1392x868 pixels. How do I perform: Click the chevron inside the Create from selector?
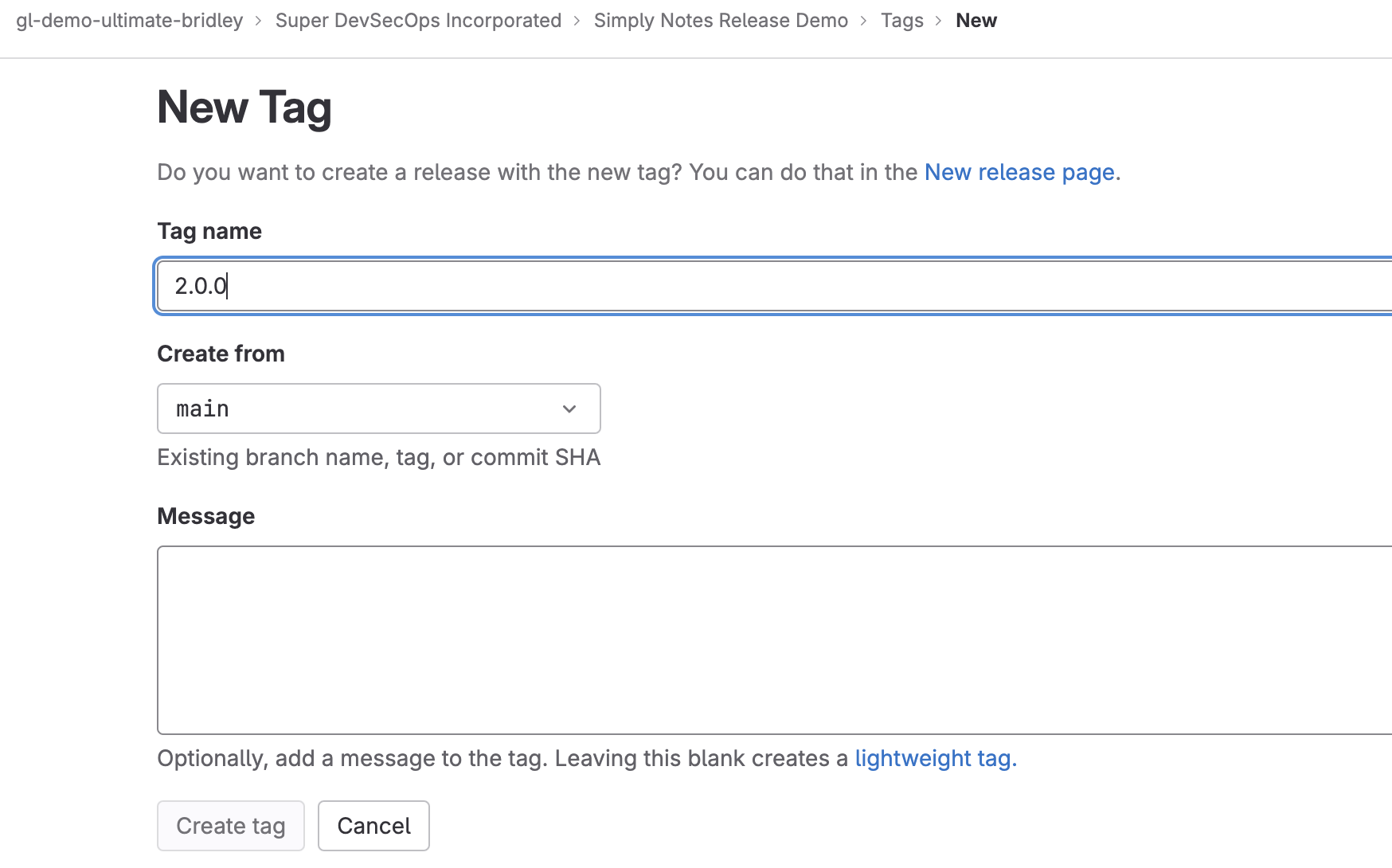[x=569, y=409]
